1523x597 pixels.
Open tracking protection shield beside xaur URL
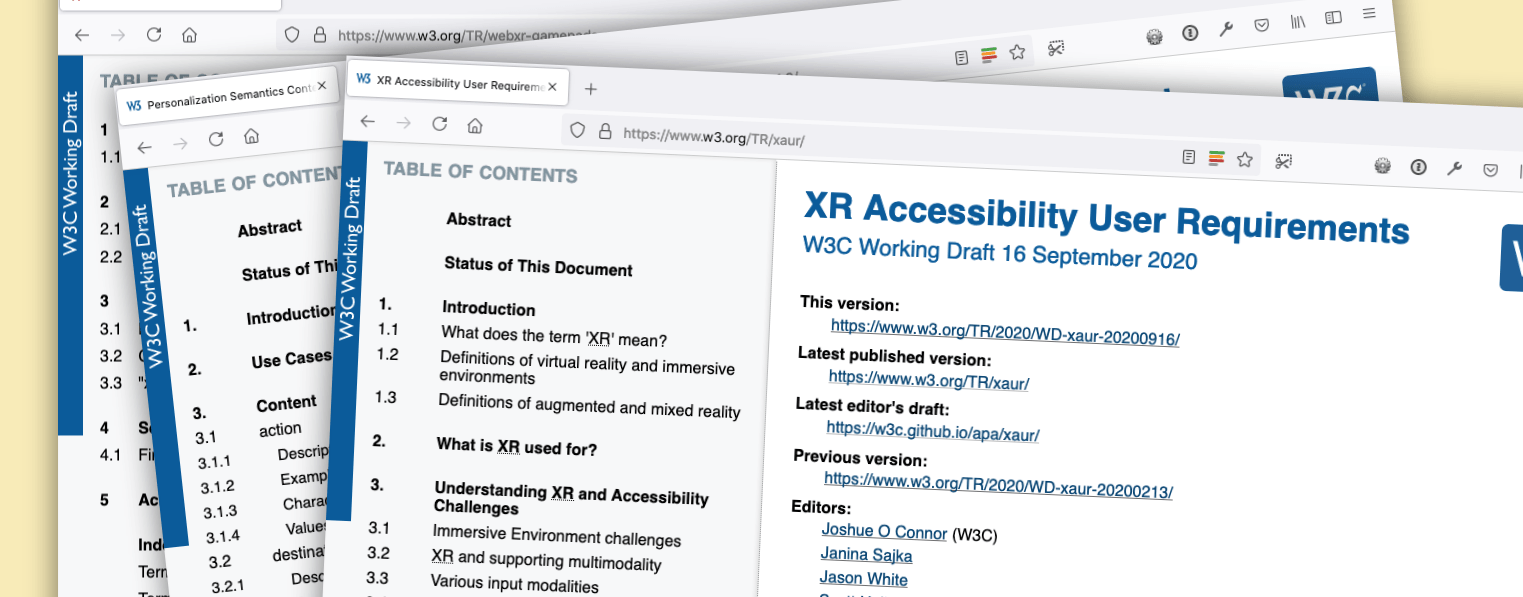pyautogui.click(x=577, y=130)
